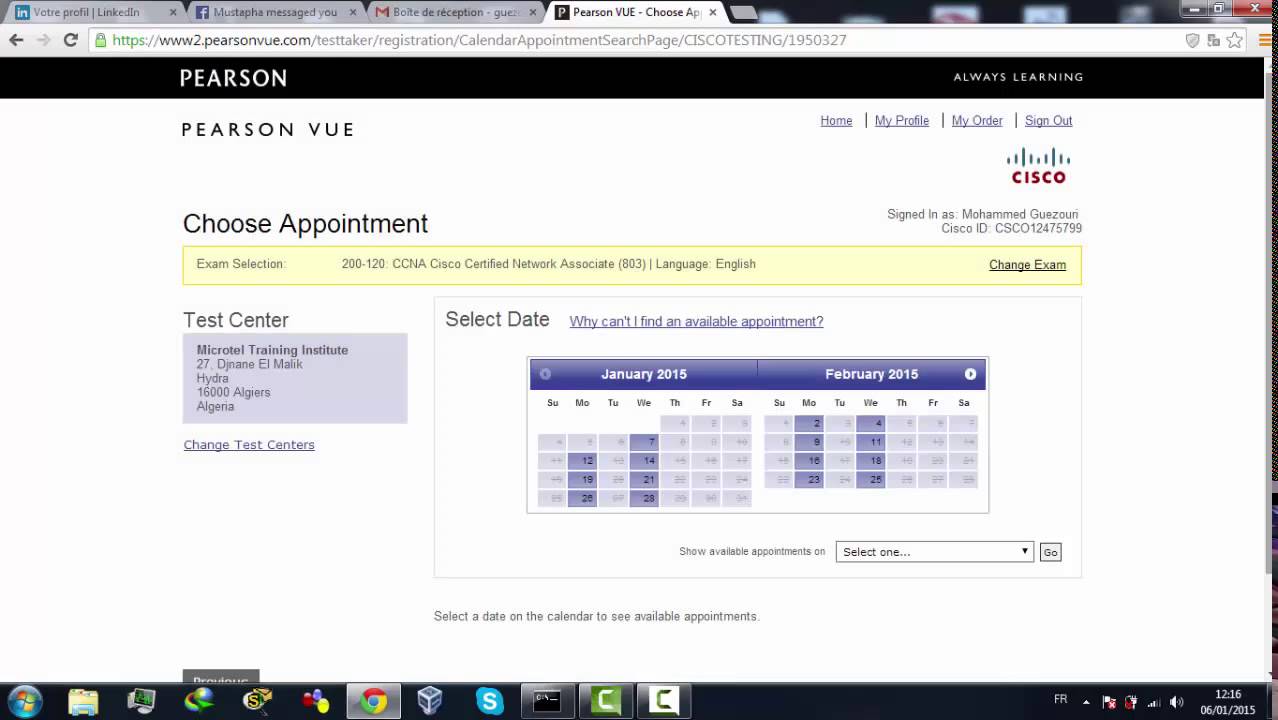This screenshot has height=720, width=1278.
Task: Click the Home link
Action: tap(836, 121)
